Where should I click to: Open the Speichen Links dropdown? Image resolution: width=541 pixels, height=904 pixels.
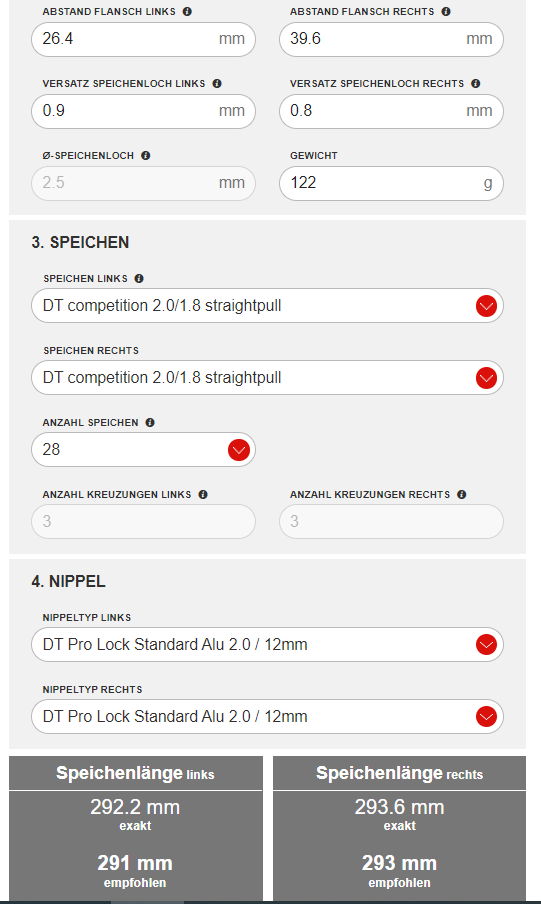click(267, 306)
